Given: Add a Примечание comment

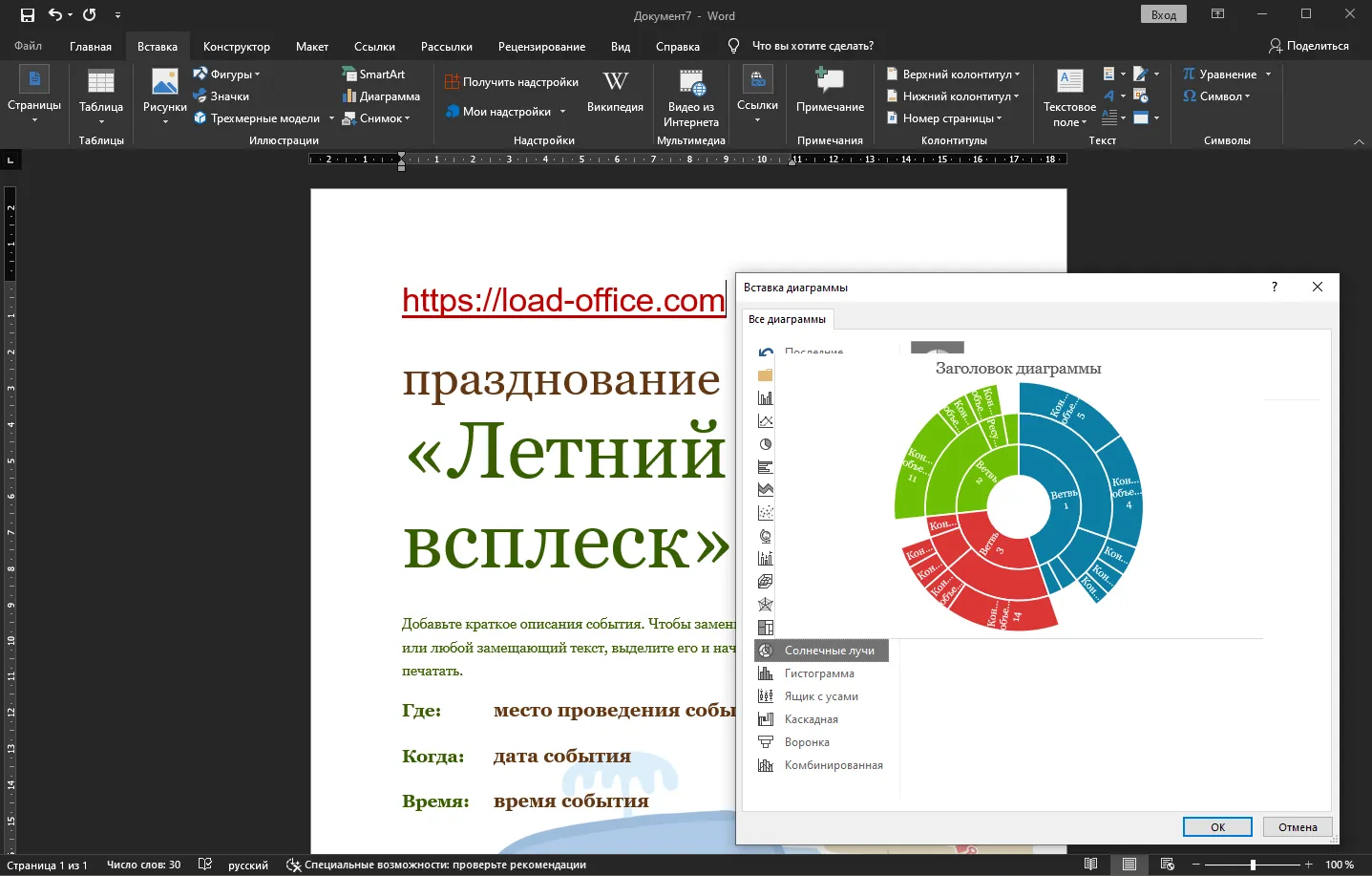Looking at the screenshot, I should (830, 92).
